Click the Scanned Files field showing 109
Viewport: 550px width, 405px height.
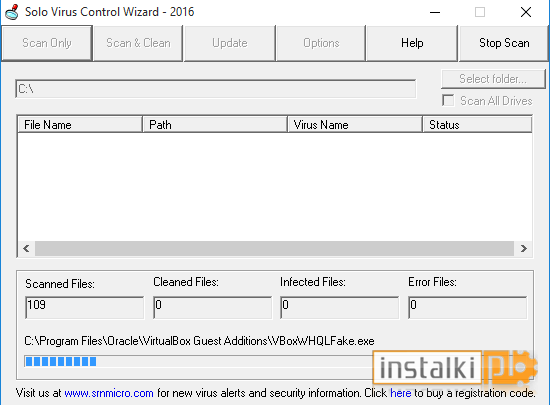pyautogui.click(x=85, y=308)
